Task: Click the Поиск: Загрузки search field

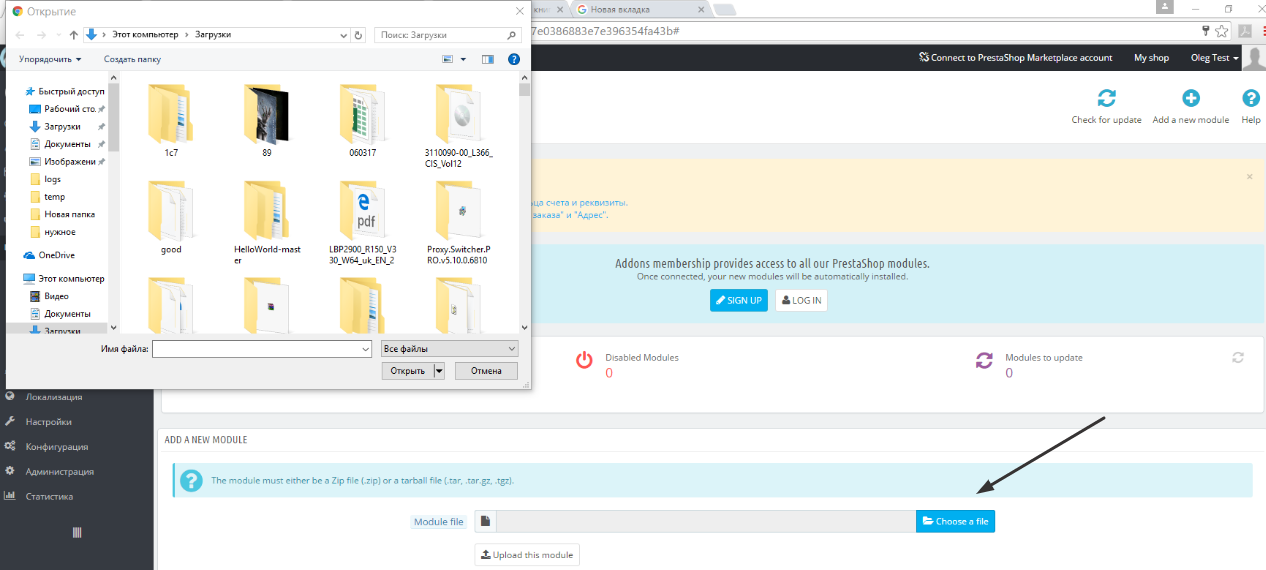Action: [x=448, y=34]
